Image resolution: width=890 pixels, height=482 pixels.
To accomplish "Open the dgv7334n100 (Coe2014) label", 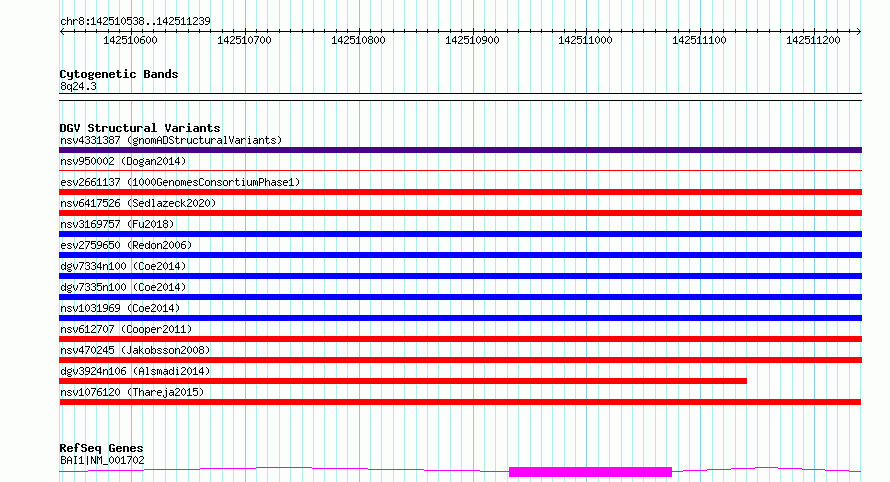I will click(123, 266).
